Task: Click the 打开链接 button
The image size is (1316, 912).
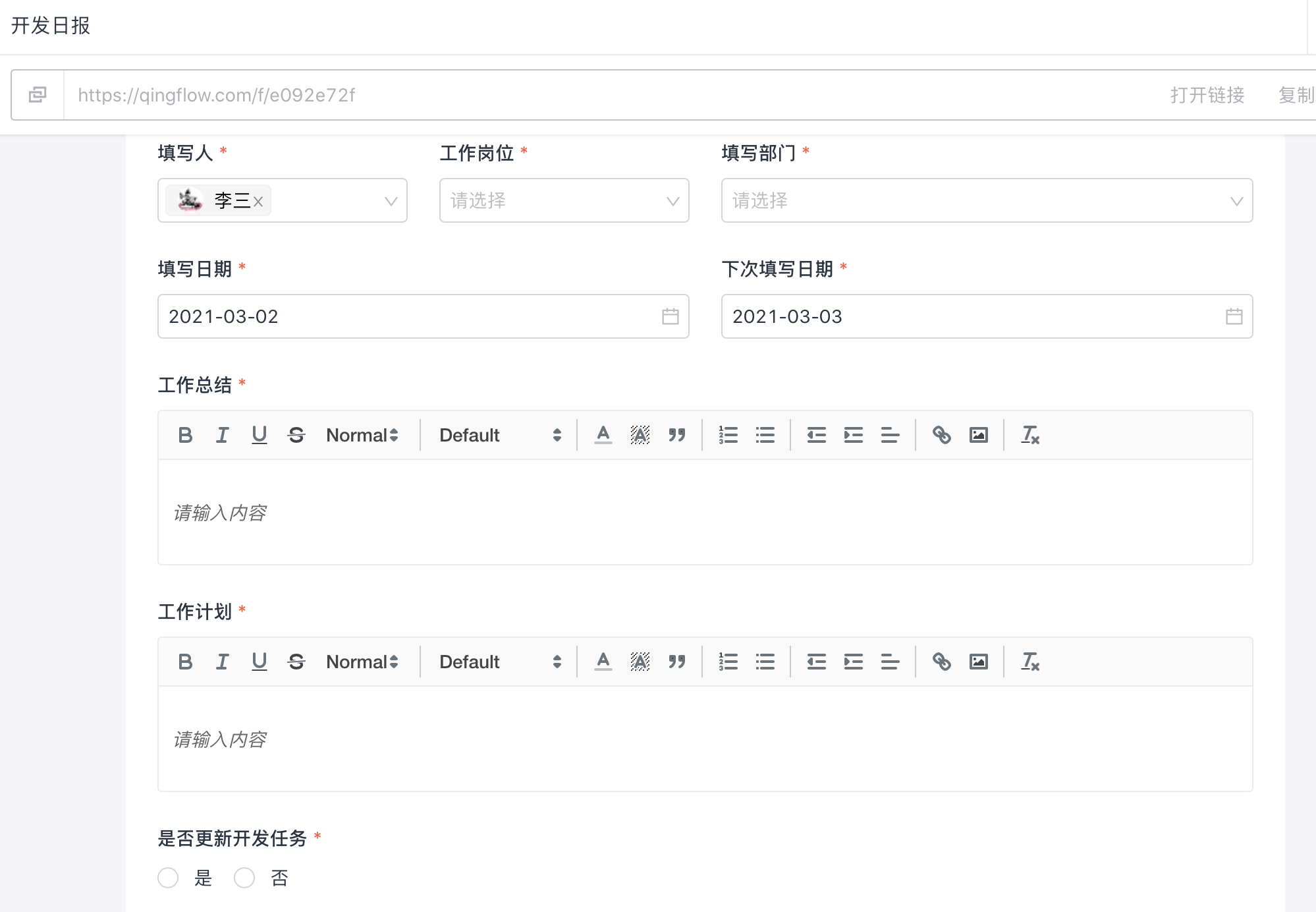Action: click(1207, 95)
